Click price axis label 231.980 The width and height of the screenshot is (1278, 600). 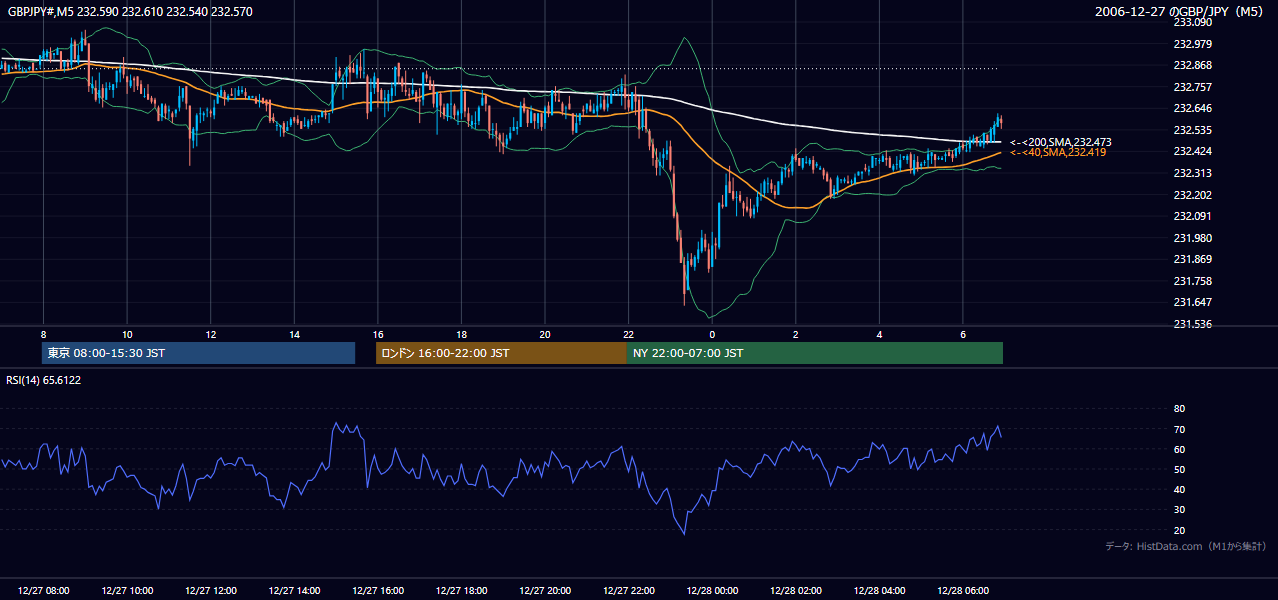(x=1193, y=238)
